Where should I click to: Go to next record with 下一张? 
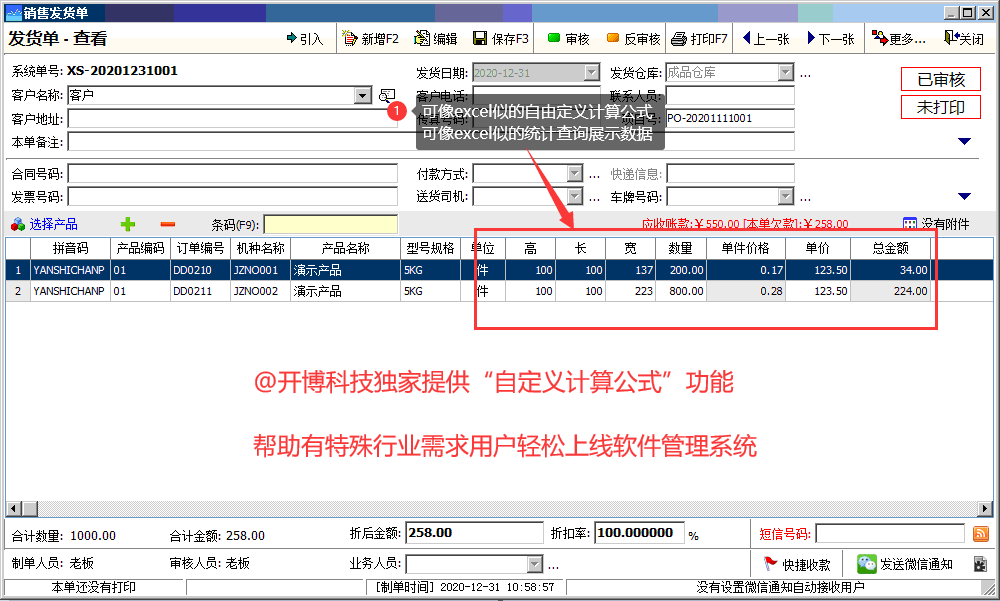pos(831,39)
